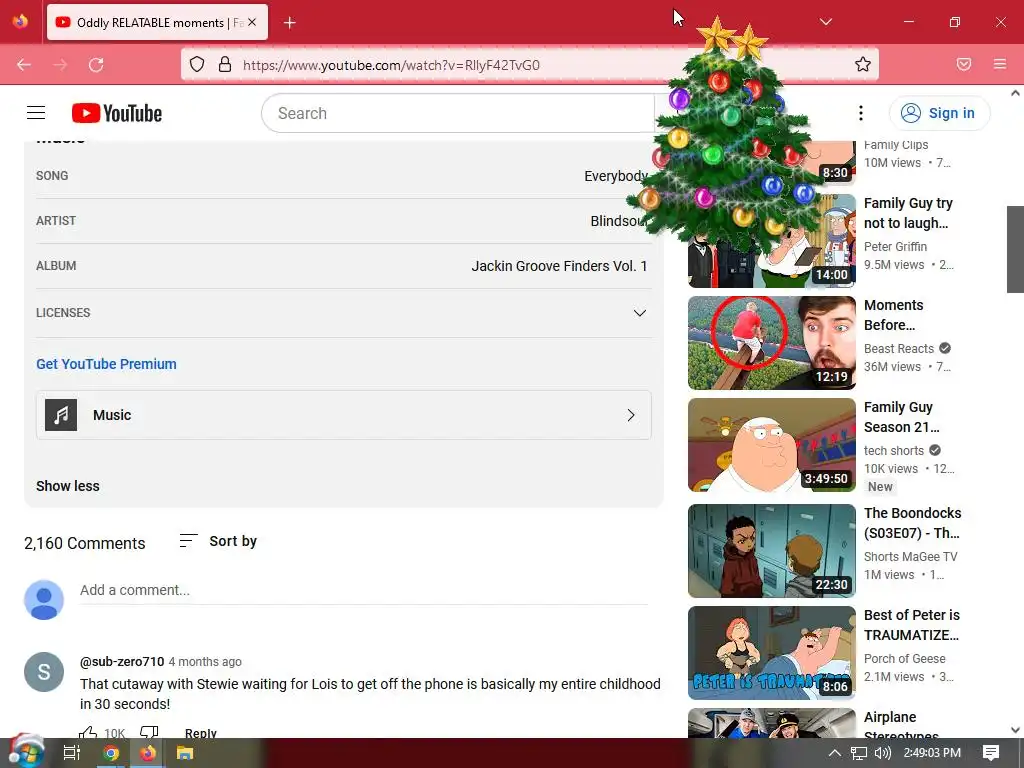This screenshot has height=768, width=1024.
Task: Open the list all tabs dropdown
Action: click(x=825, y=22)
